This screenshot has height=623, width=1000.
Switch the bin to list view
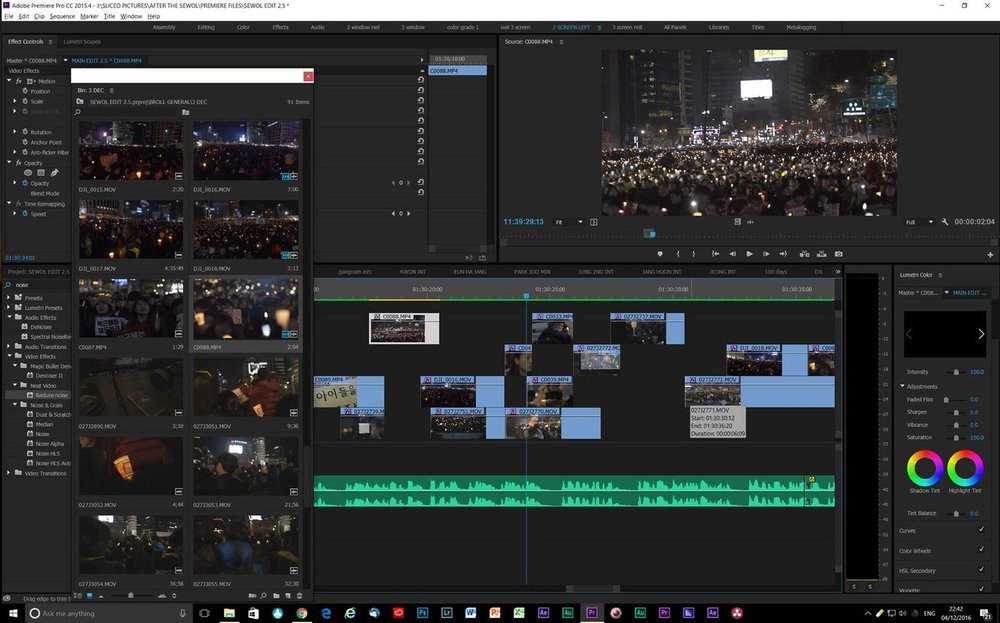pyautogui.click(x=78, y=596)
